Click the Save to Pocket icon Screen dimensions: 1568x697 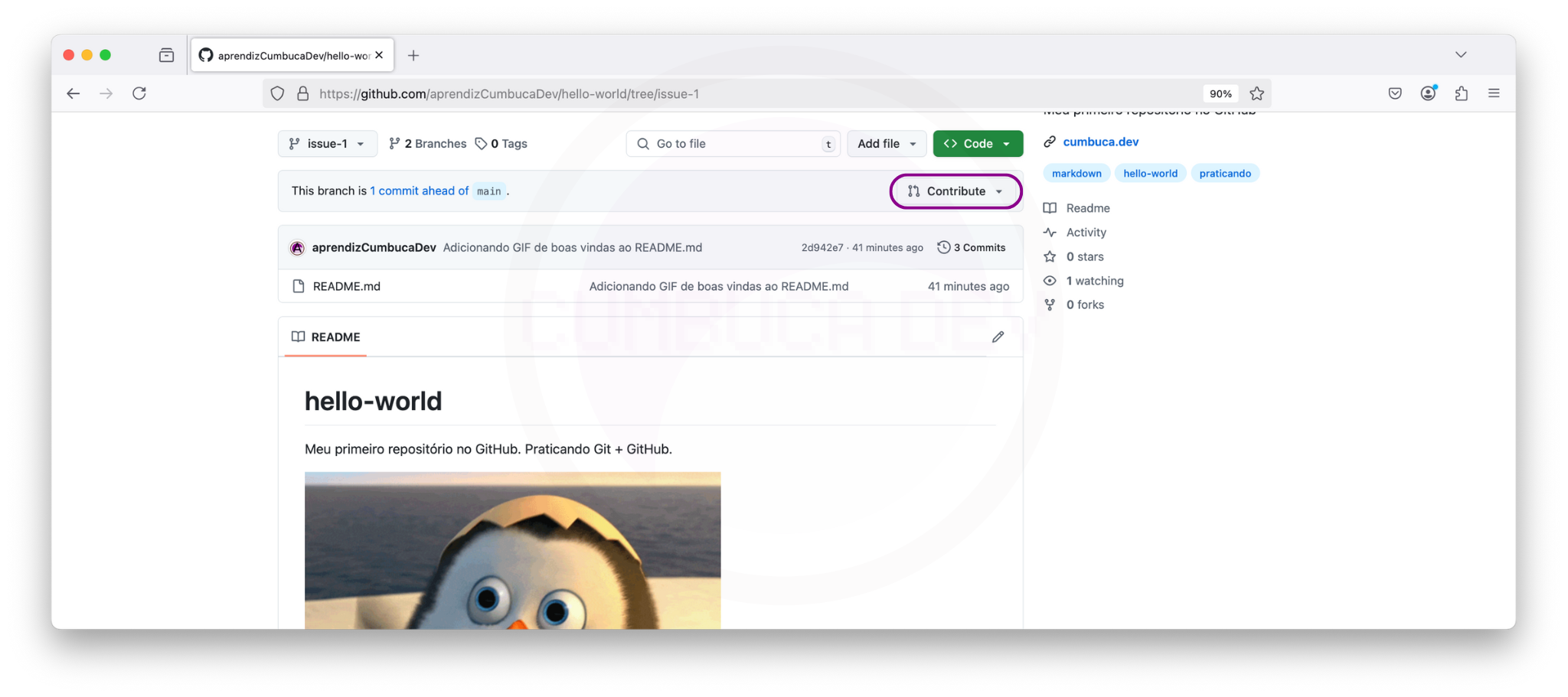1394,93
